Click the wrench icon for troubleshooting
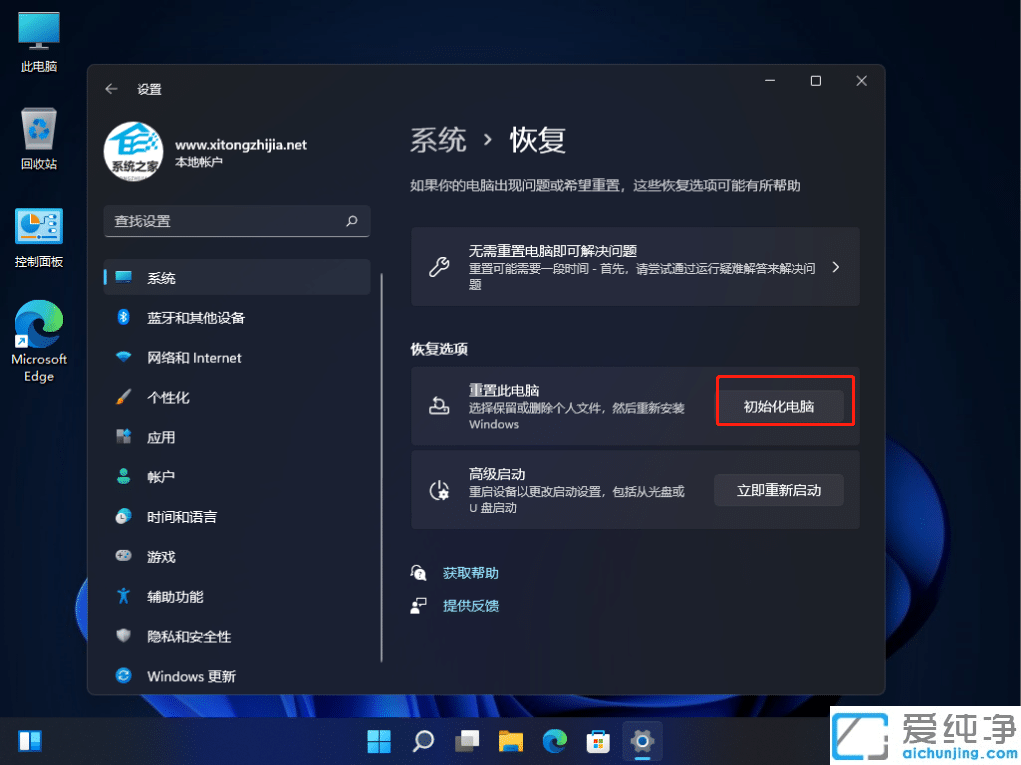The image size is (1021, 765). pyautogui.click(x=440, y=266)
